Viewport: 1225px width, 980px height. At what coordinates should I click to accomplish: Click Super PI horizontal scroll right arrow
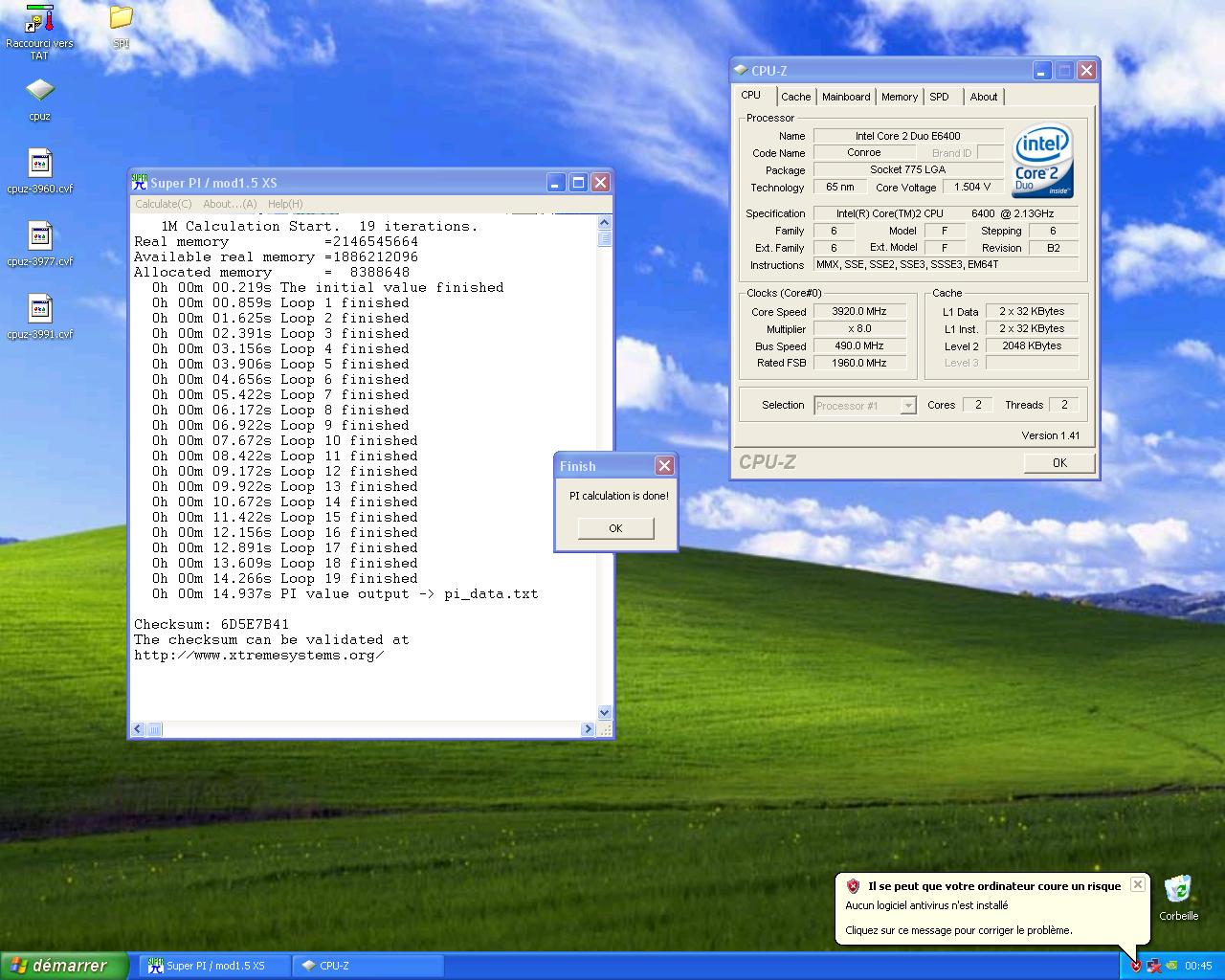pos(588,729)
